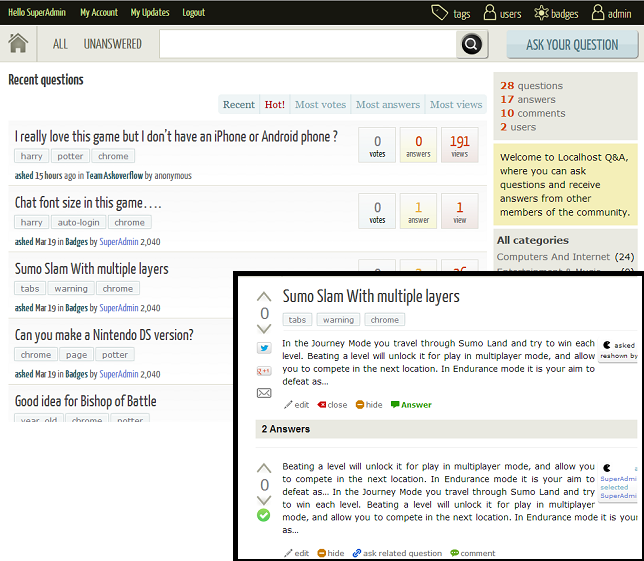Click the search magnifier button
Screen dimensions: 644x561
tap(471, 44)
